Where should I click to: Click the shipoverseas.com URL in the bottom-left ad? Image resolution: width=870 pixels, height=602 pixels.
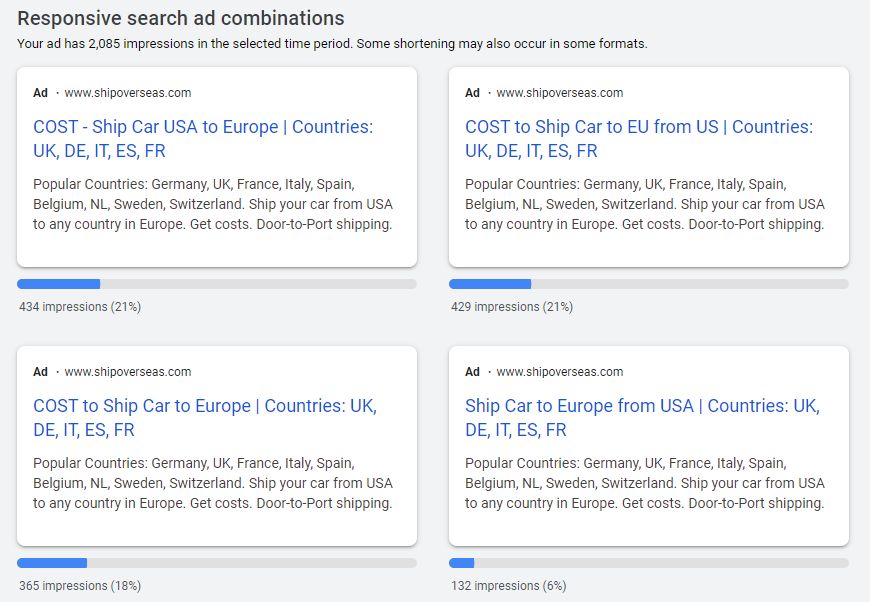point(128,372)
